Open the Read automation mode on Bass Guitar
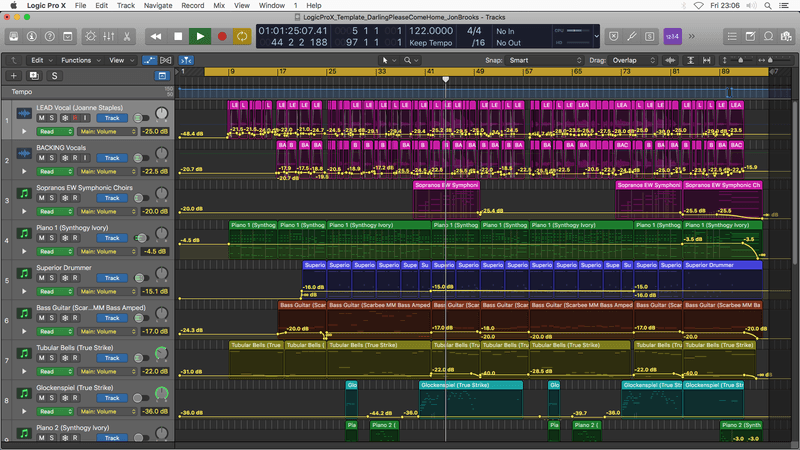Image resolution: width=800 pixels, height=450 pixels. coord(55,331)
